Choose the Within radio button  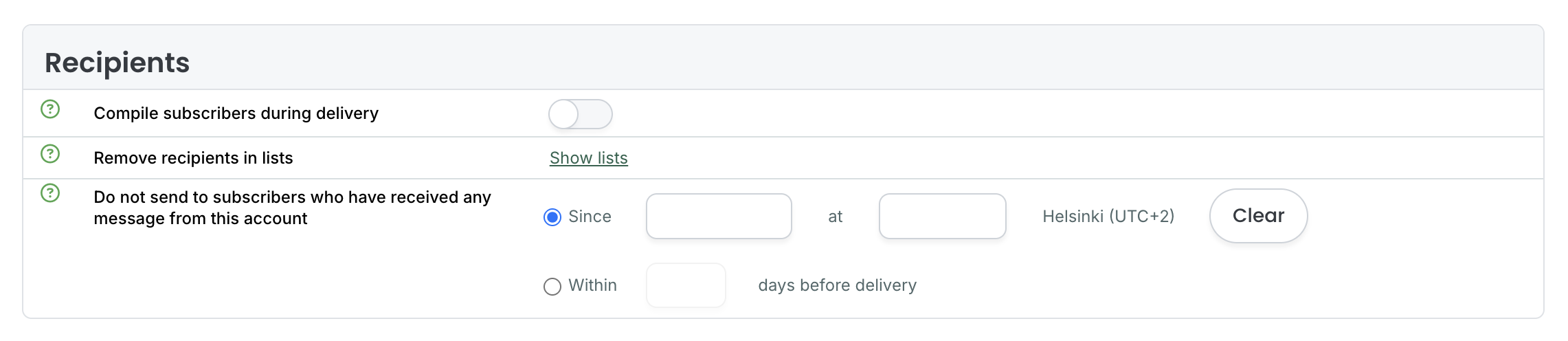[x=552, y=286]
